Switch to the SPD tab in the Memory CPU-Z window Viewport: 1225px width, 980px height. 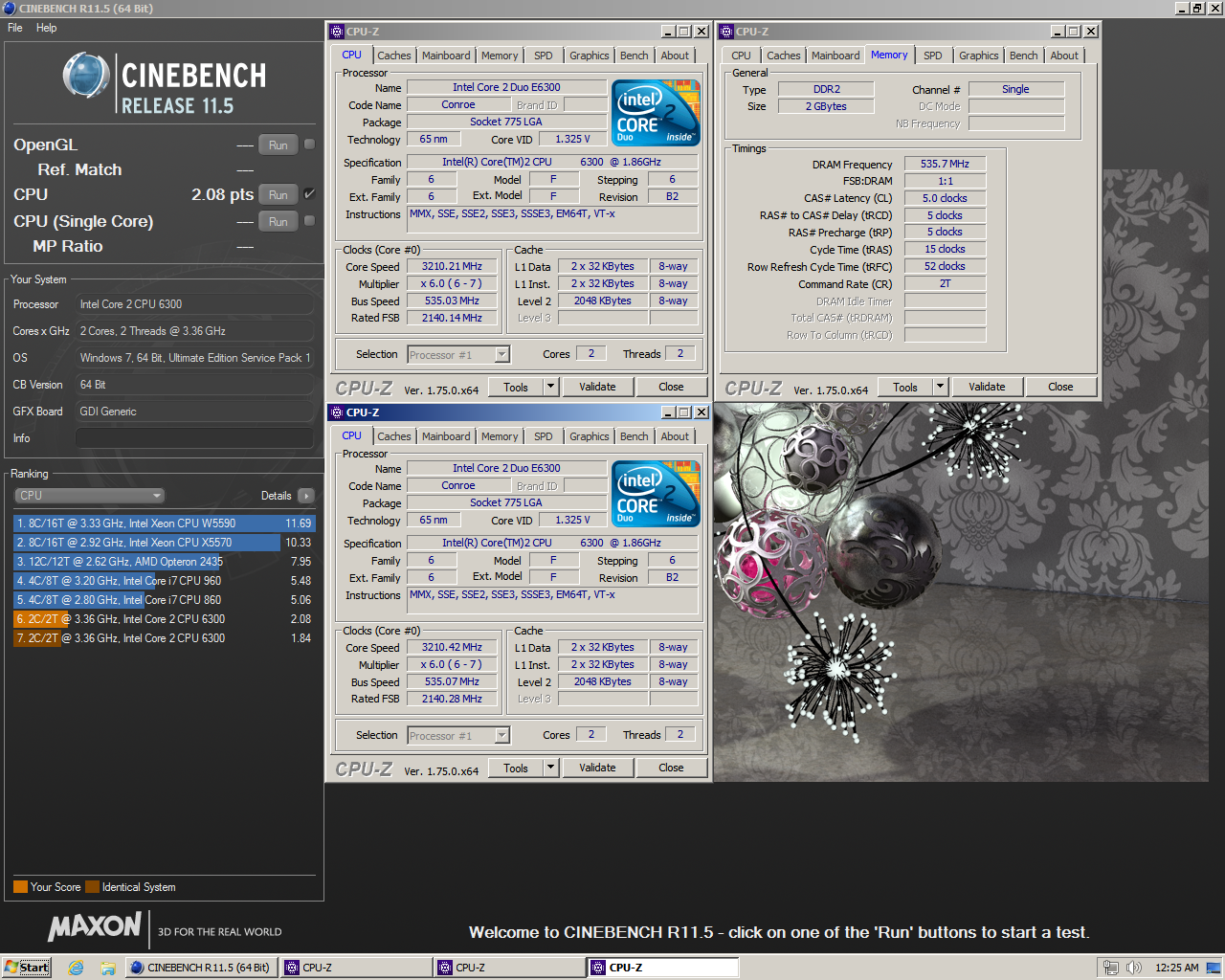click(x=932, y=56)
